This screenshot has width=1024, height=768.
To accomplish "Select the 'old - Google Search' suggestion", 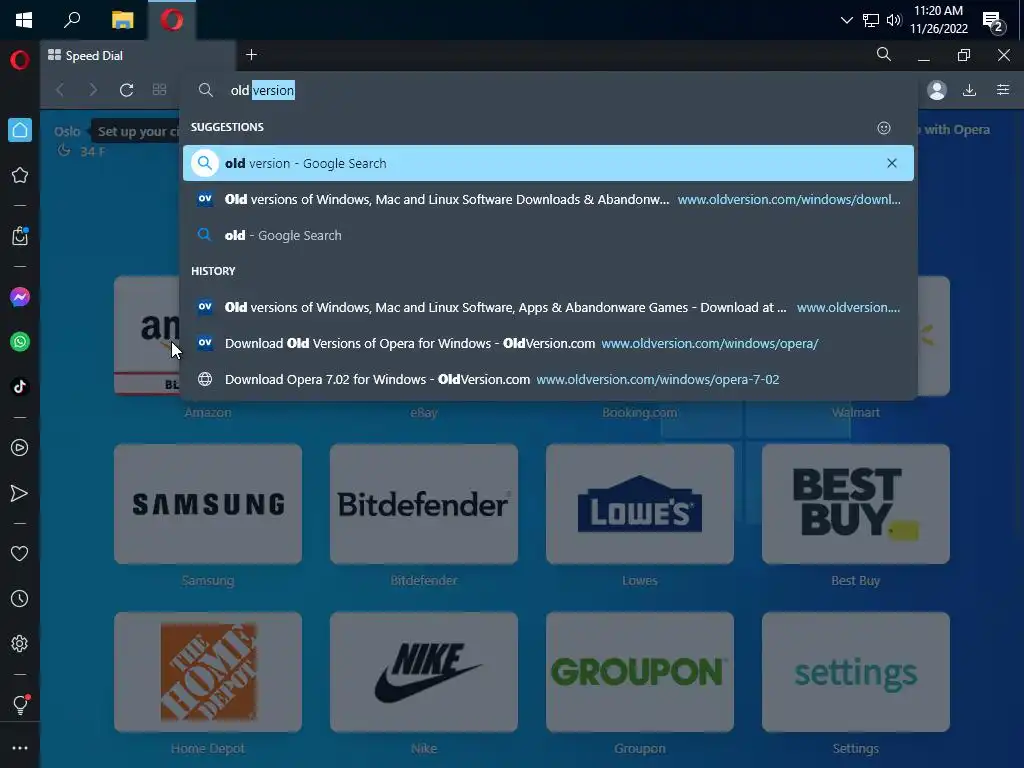I will click(548, 235).
